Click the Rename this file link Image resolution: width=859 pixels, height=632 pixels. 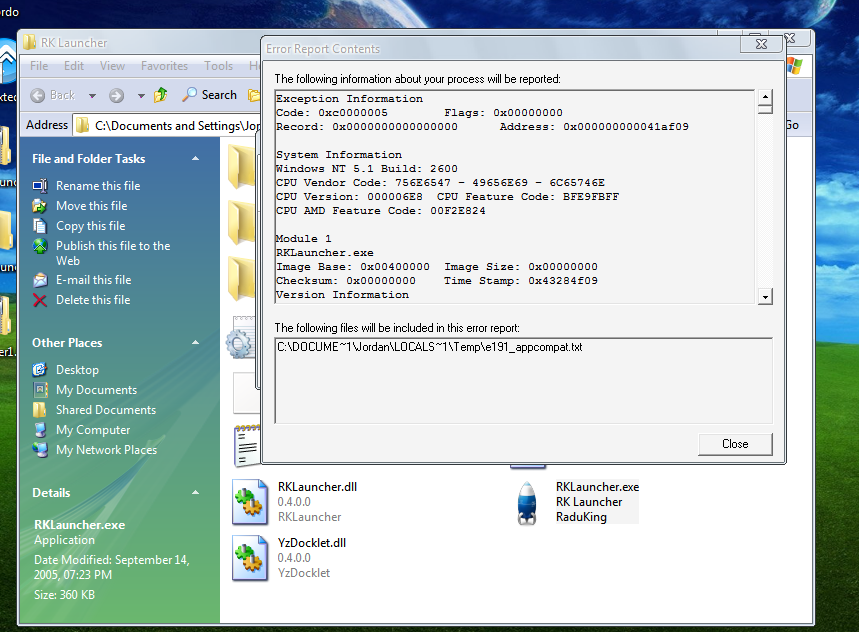tap(98, 186)
